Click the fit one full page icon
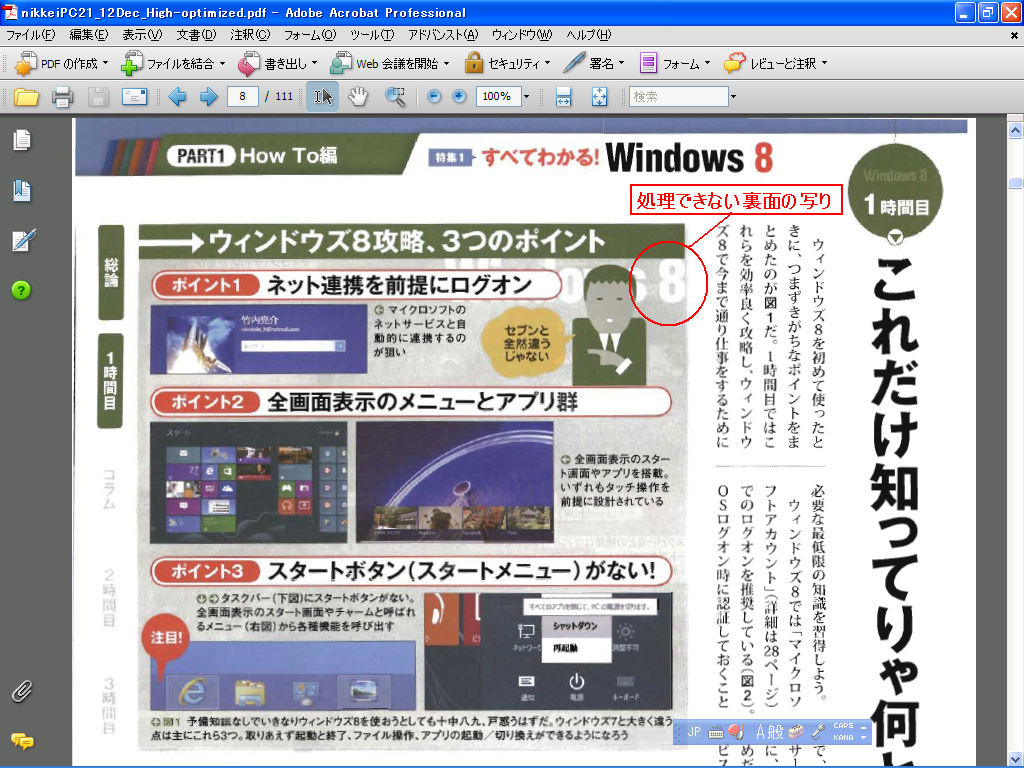Viewport: 1024px width, 768px height. pyautogui.click(x=599, y=97)
